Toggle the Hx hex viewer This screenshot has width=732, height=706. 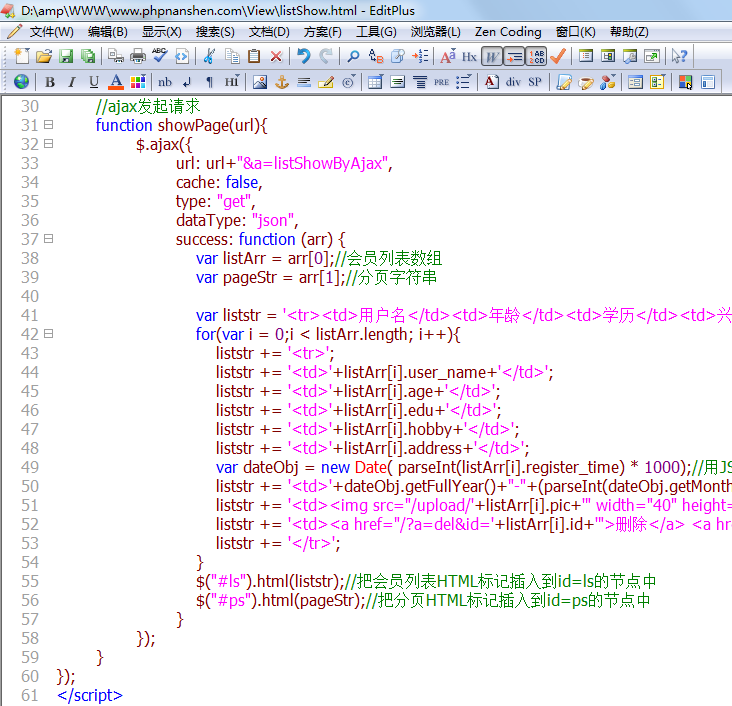[469, 56]
